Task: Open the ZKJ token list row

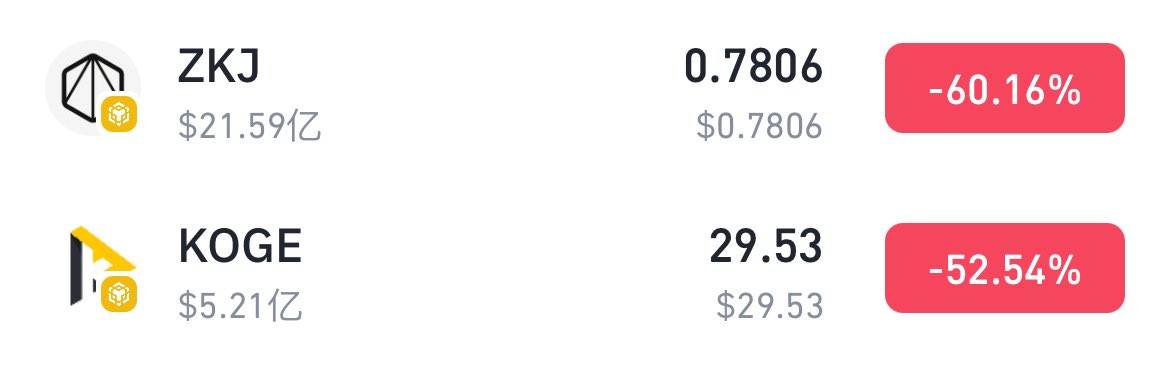Action: tap(584, 89)
